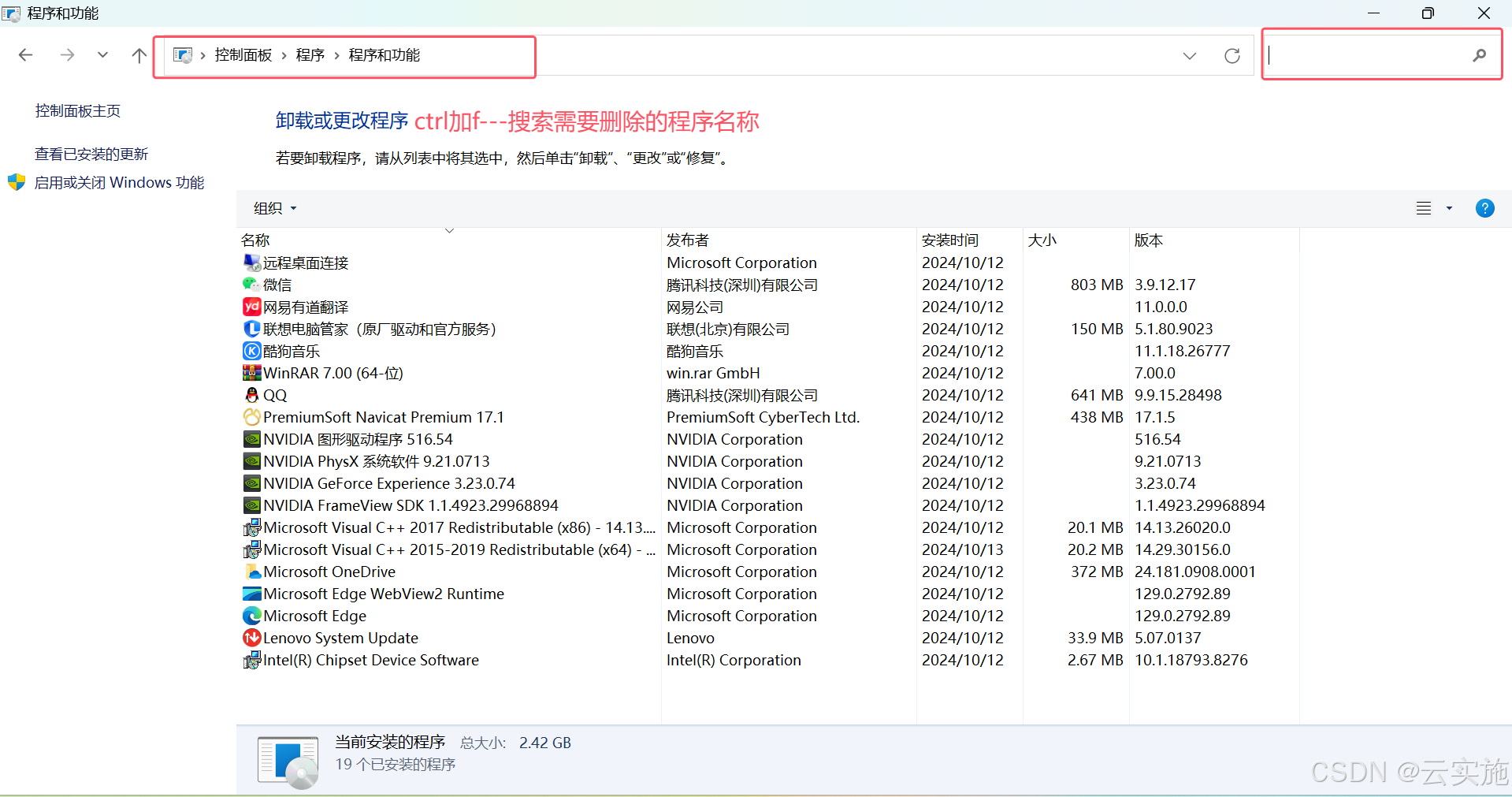This screenshot has height=797, width=1512.
Task: Select the WinRAR 7.00 icon
Action: (252, 373)
